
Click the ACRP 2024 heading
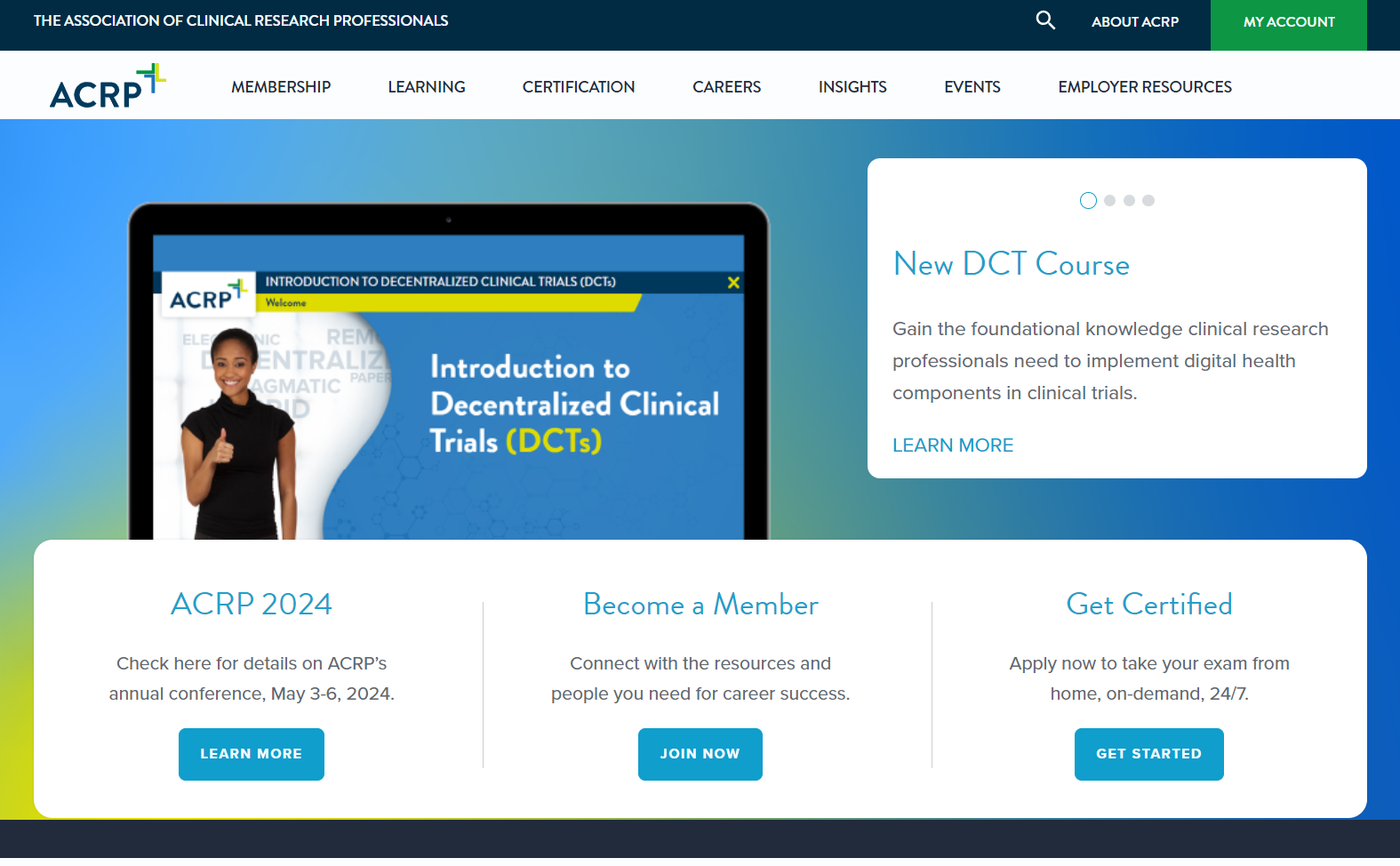click(252, 605)
